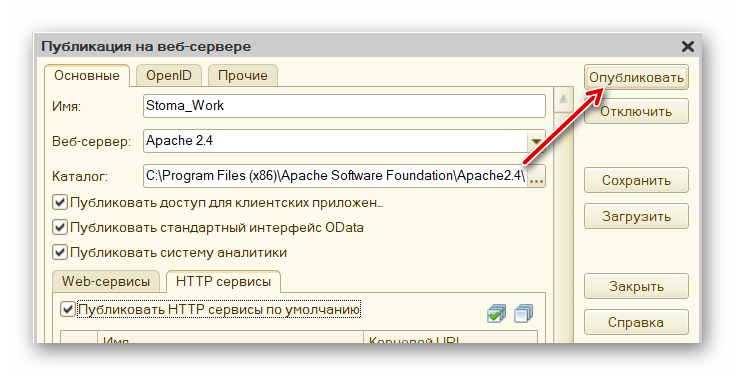Uncheck all HTTP services icon
Image resolution: width=734 pixels, height=375 pixels.
(x=523, y=313)
